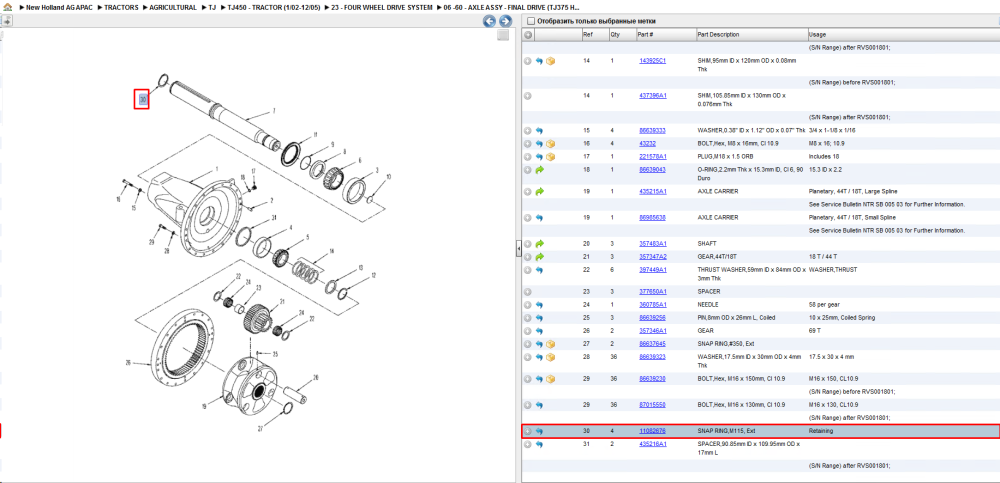This screenshot has width=1000, height=483.
Task: Select callout 30 in the diagram
Action: coord(142,100)
